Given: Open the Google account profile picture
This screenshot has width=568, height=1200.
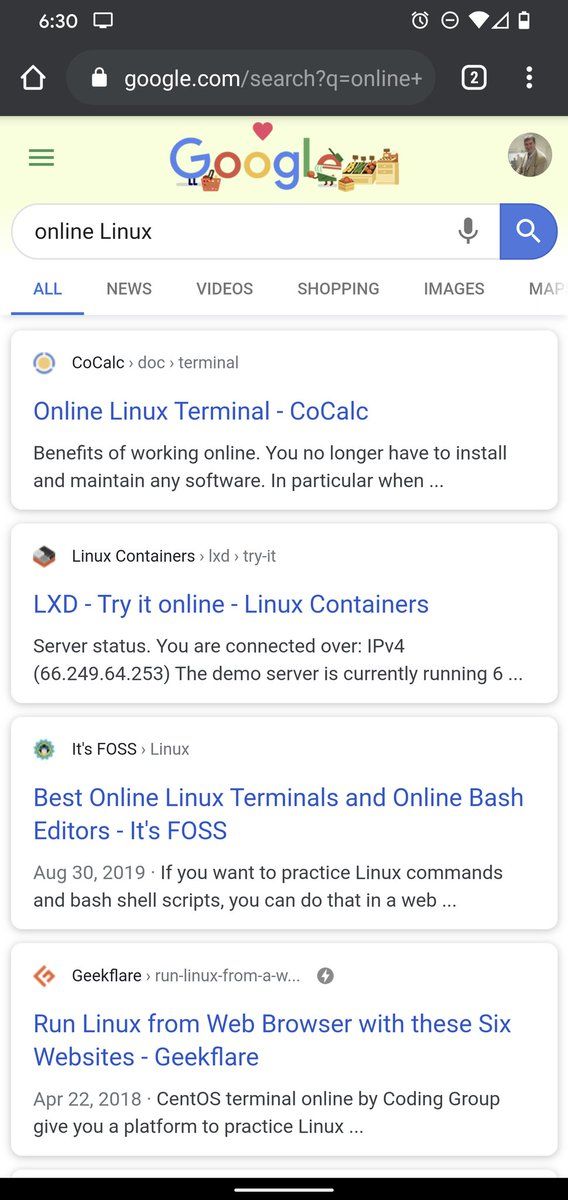Looking at the screenshot, I should 529,155.
